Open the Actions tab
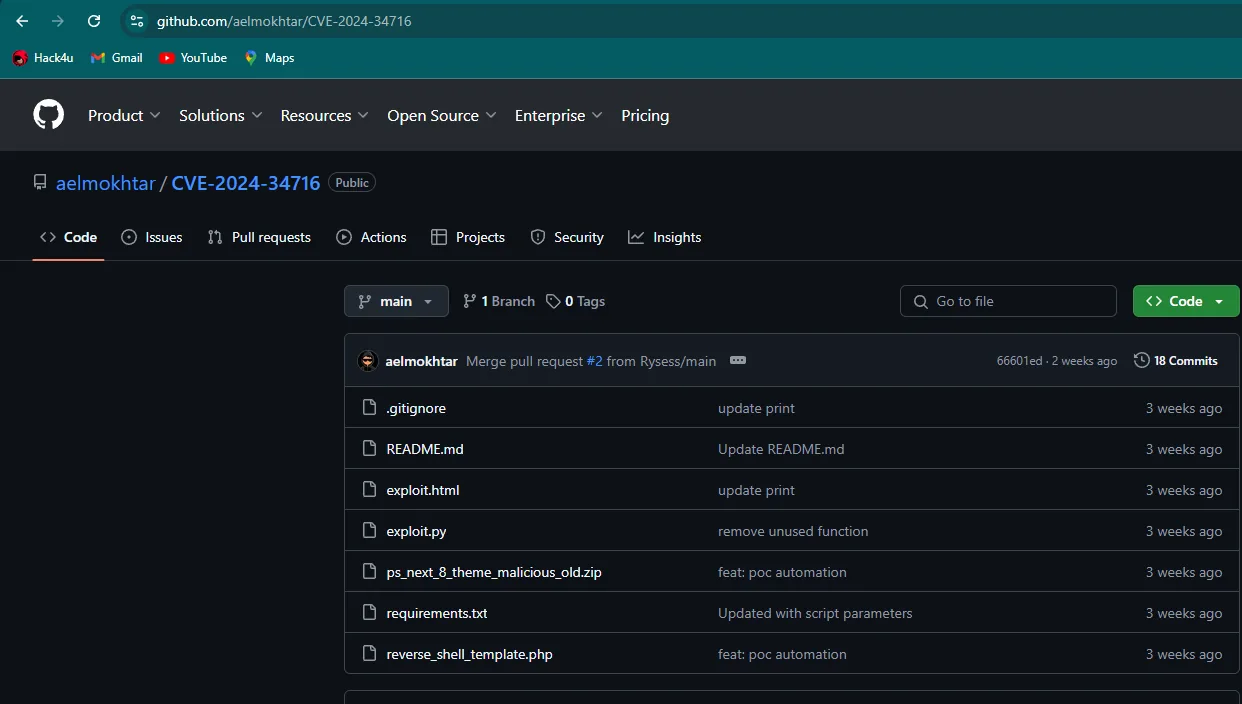1242x704 pixels. 371,237
